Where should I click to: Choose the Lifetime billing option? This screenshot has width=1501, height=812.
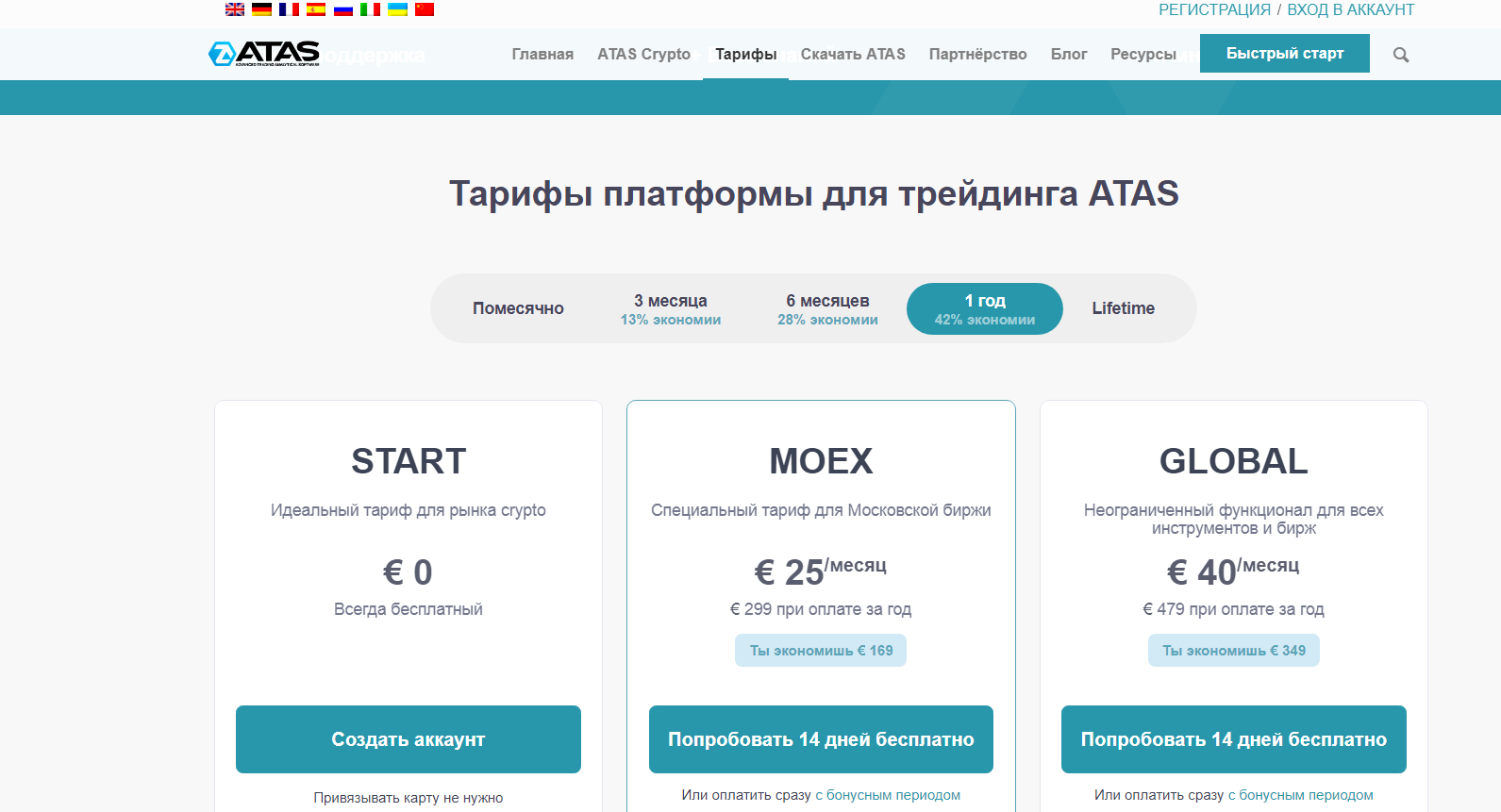pos(1124,308)
